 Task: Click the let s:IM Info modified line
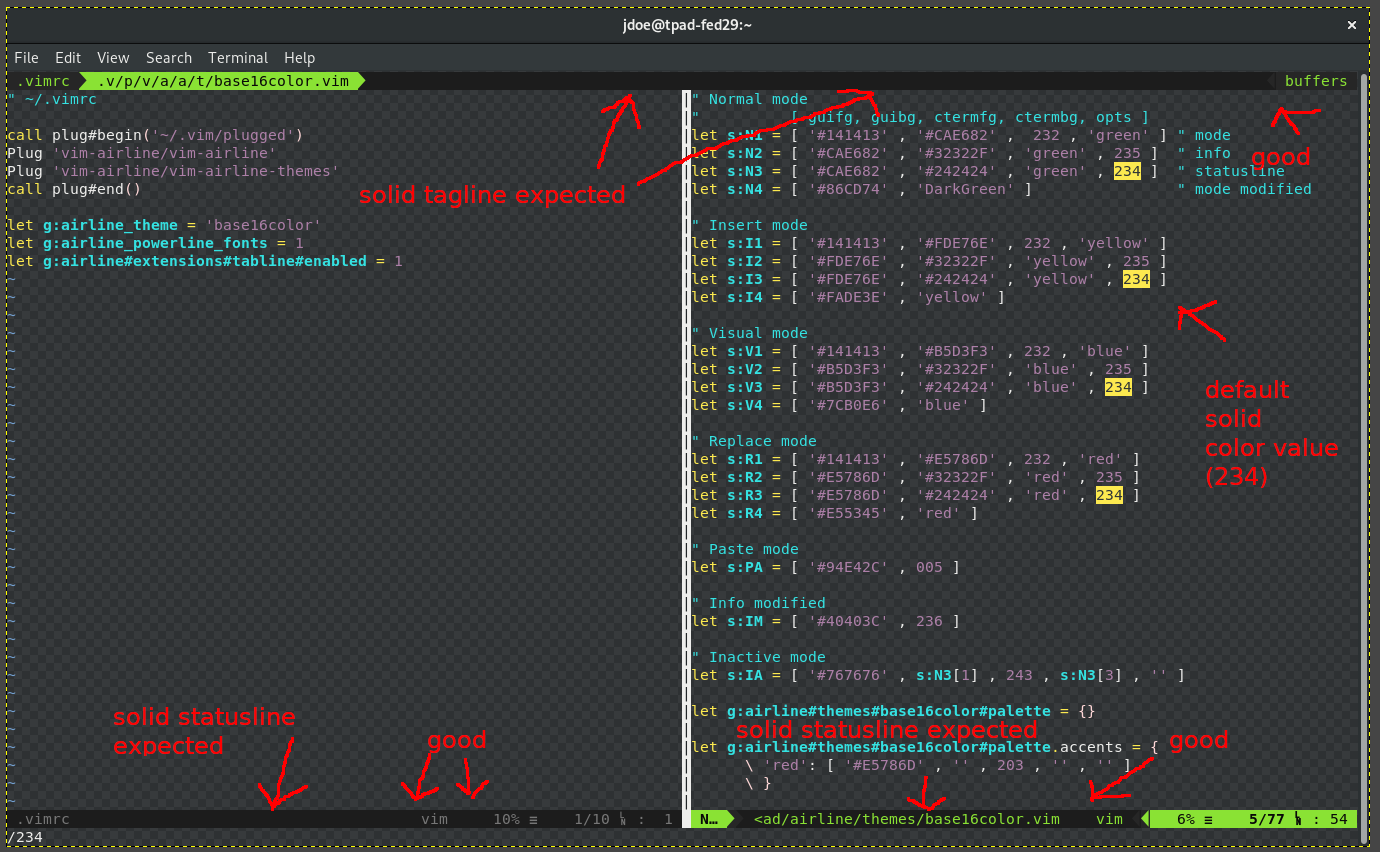click(x=826, y=621)
